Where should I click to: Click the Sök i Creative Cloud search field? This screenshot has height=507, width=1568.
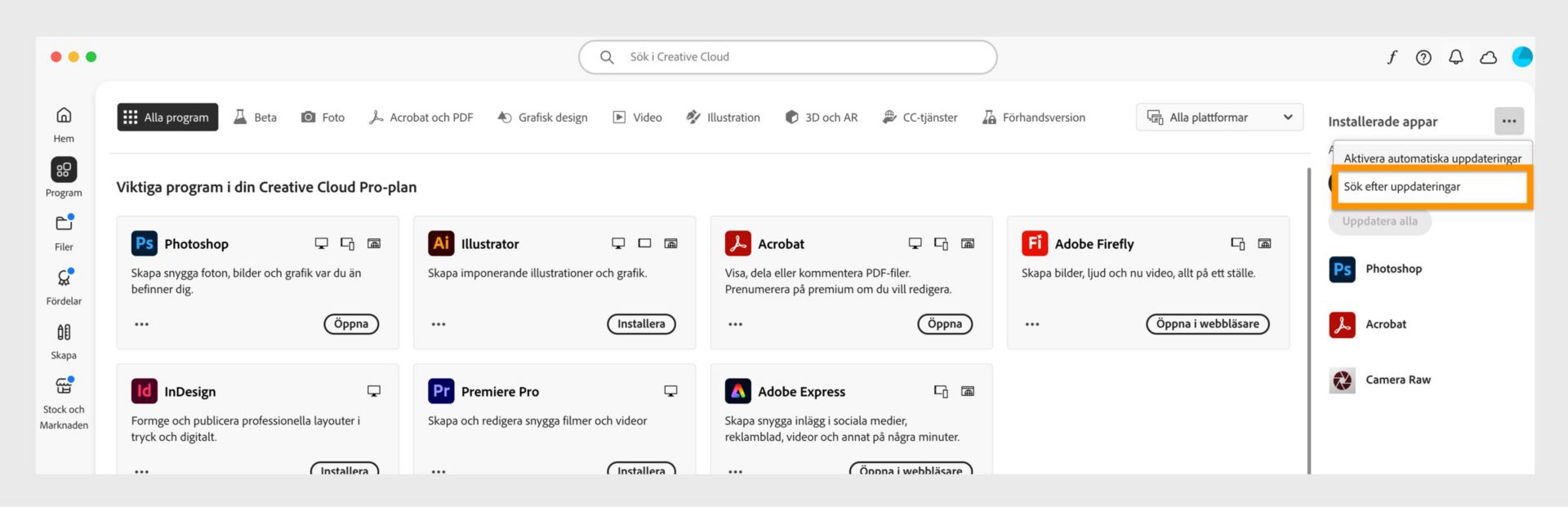[787, 57]
